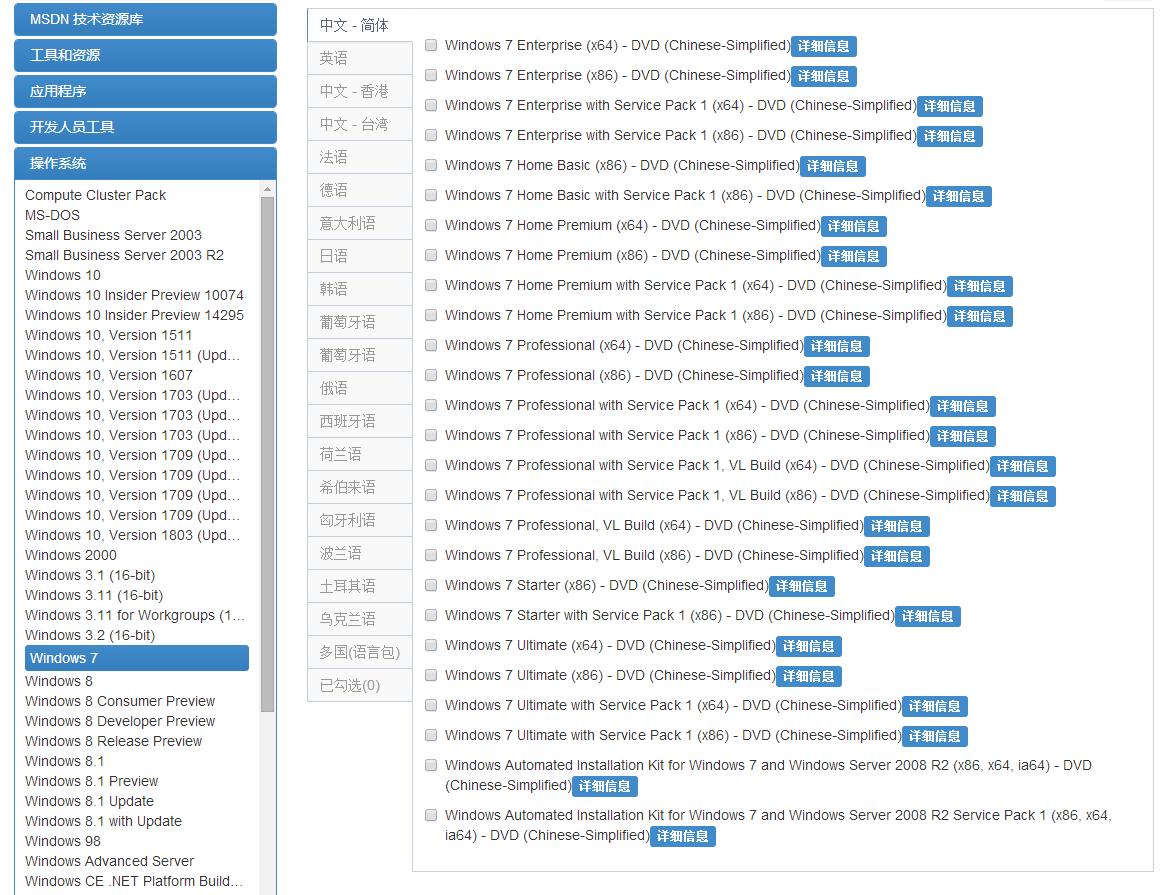Click the OS list scrollbar up arrow

(267, 189)
